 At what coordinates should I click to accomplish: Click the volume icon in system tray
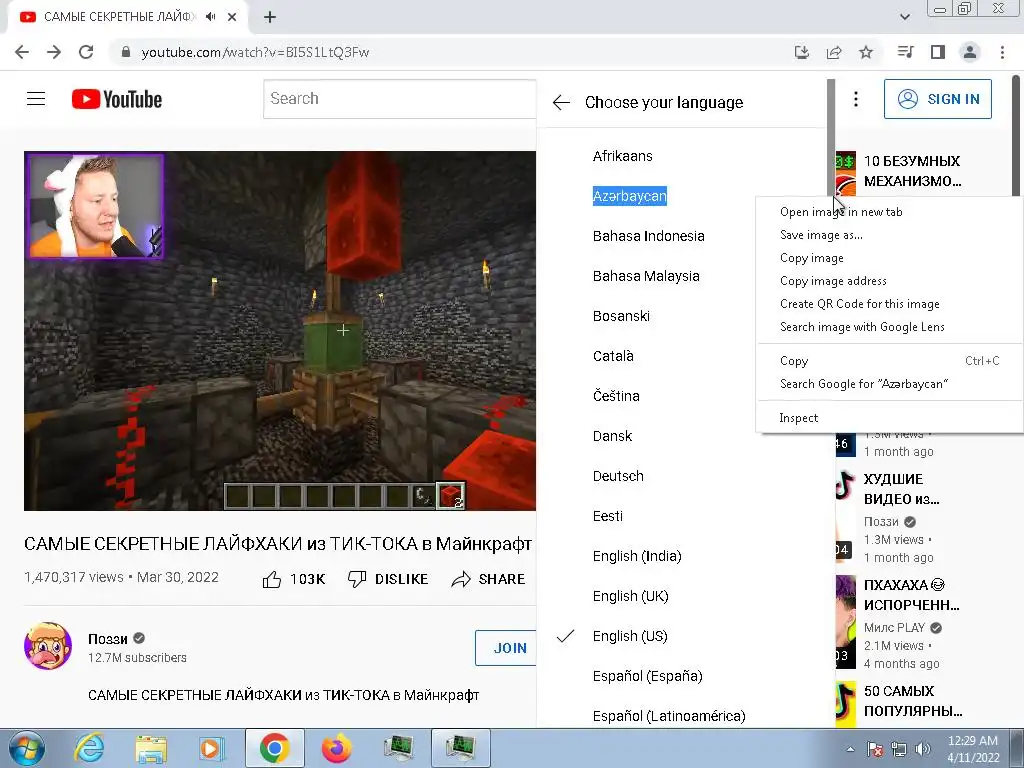tap(923, 749)
